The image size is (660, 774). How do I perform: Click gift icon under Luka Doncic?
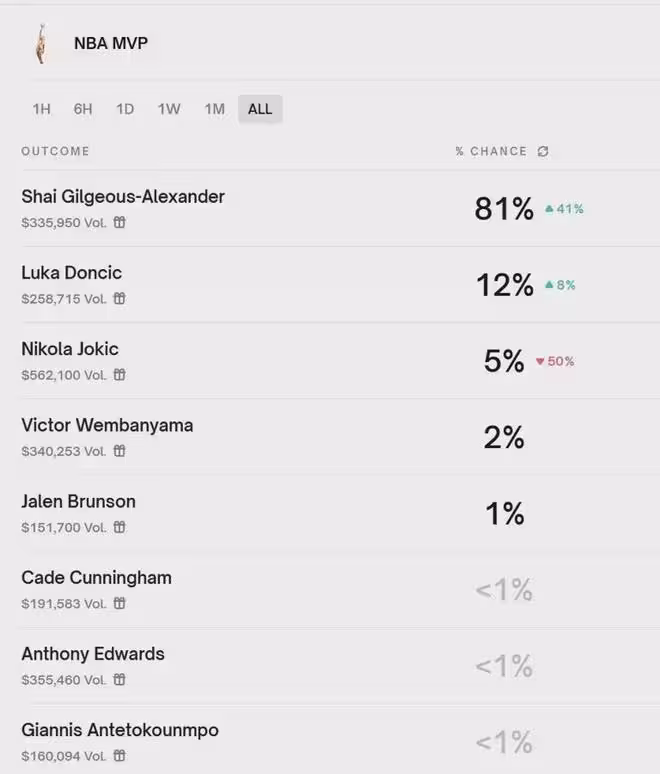tap(120, 299)
